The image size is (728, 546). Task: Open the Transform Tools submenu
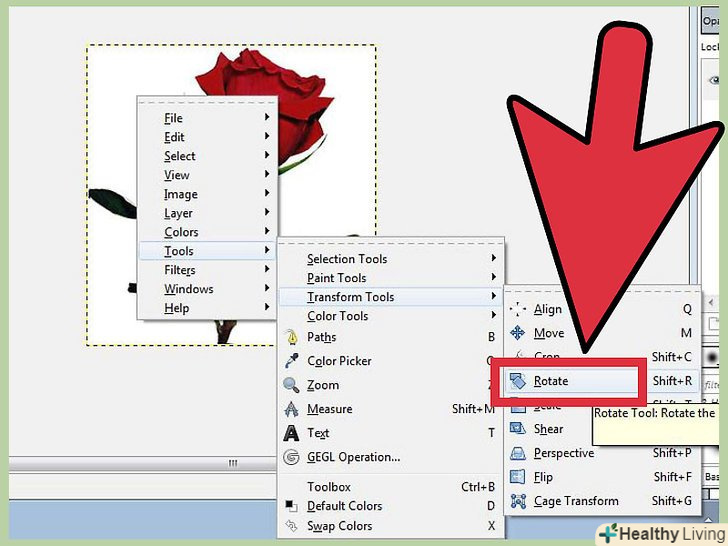pos(390,297)
